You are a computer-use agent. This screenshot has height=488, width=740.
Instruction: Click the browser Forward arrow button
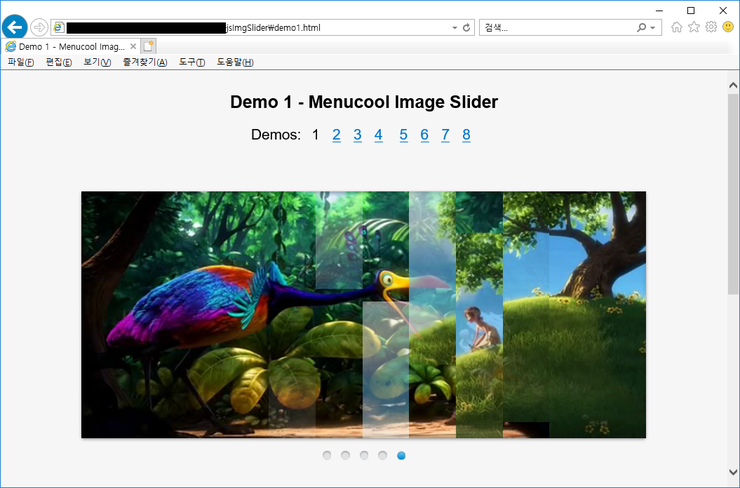pos(39,27)
